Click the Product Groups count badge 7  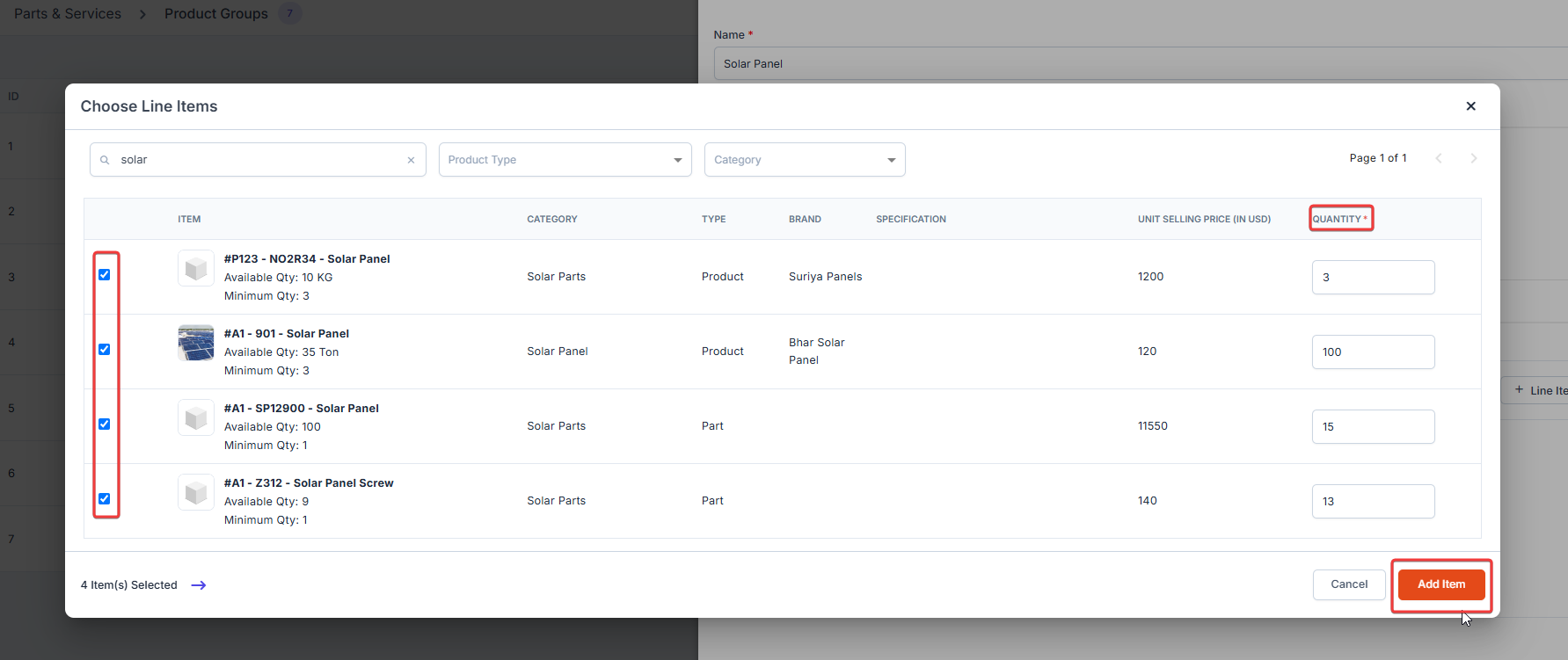point(289,13)
